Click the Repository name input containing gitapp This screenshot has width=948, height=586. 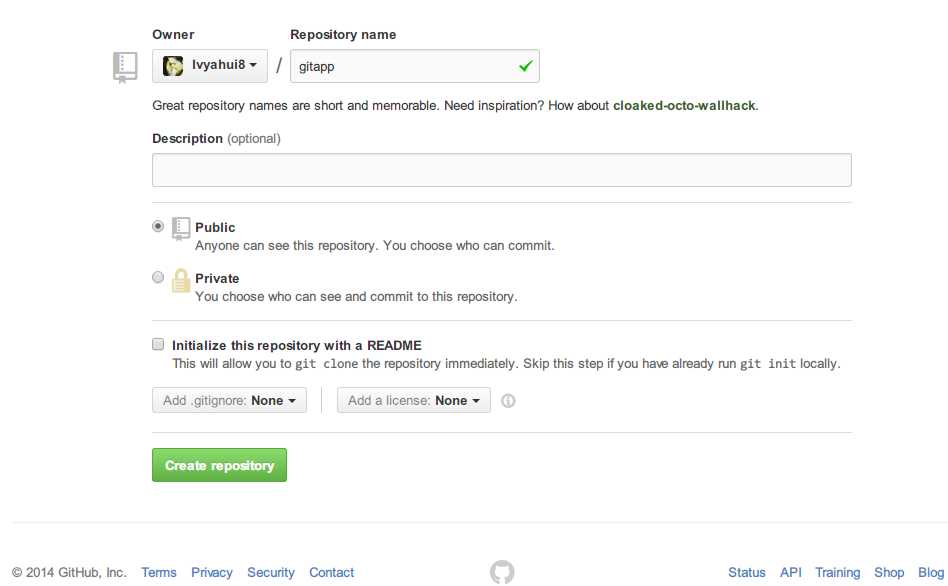tap(415, 66)
